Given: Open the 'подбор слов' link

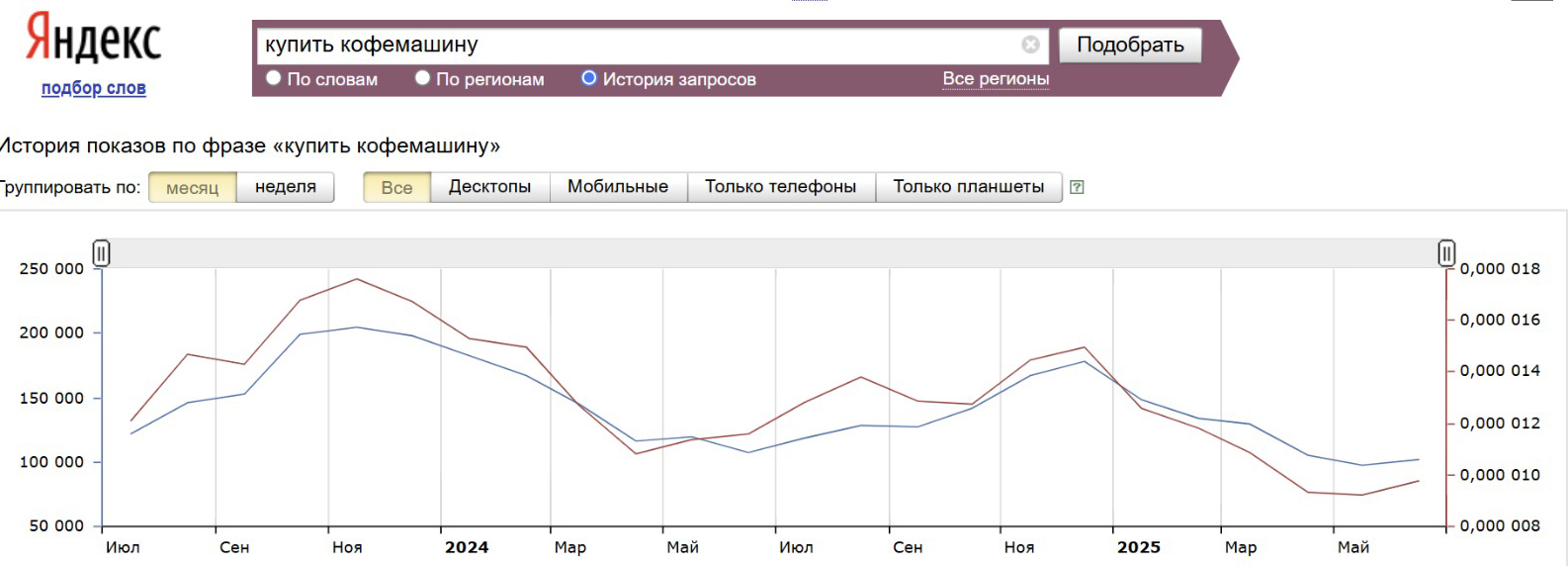Looking at the screenshot, I should point(94,88).
